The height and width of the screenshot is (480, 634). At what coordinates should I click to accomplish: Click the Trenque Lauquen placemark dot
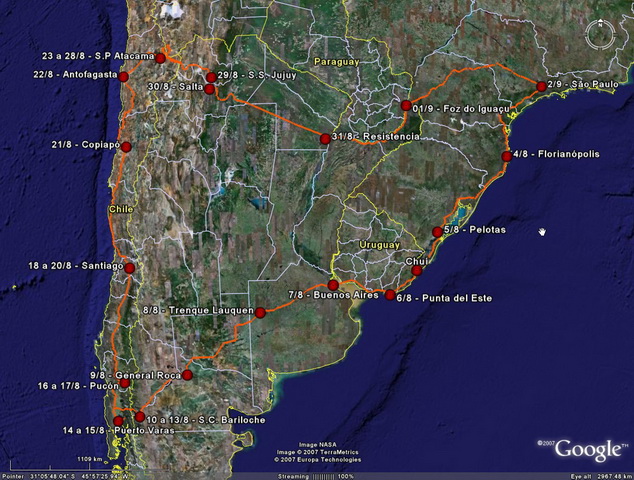tap(260, 312)
